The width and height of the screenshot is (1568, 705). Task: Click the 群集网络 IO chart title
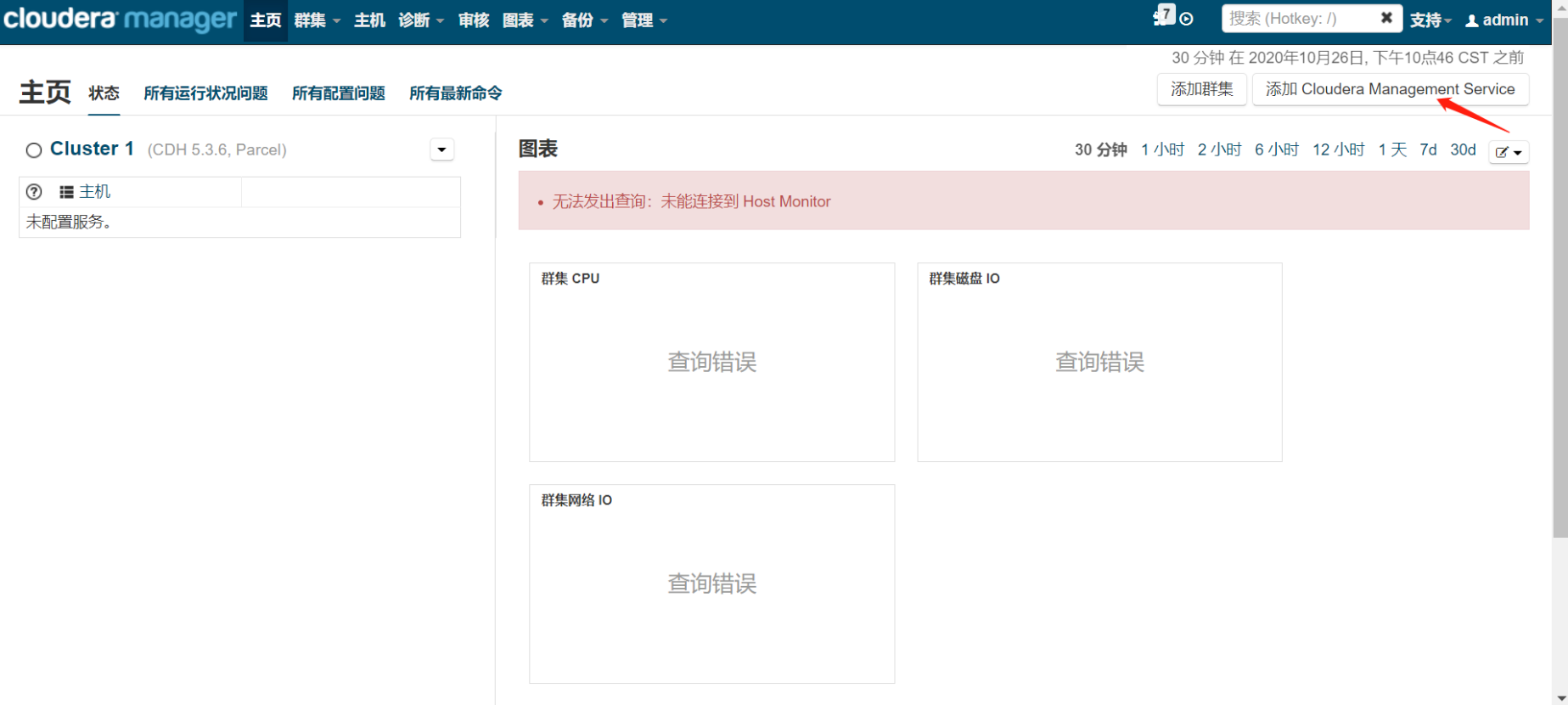(576, 500)
